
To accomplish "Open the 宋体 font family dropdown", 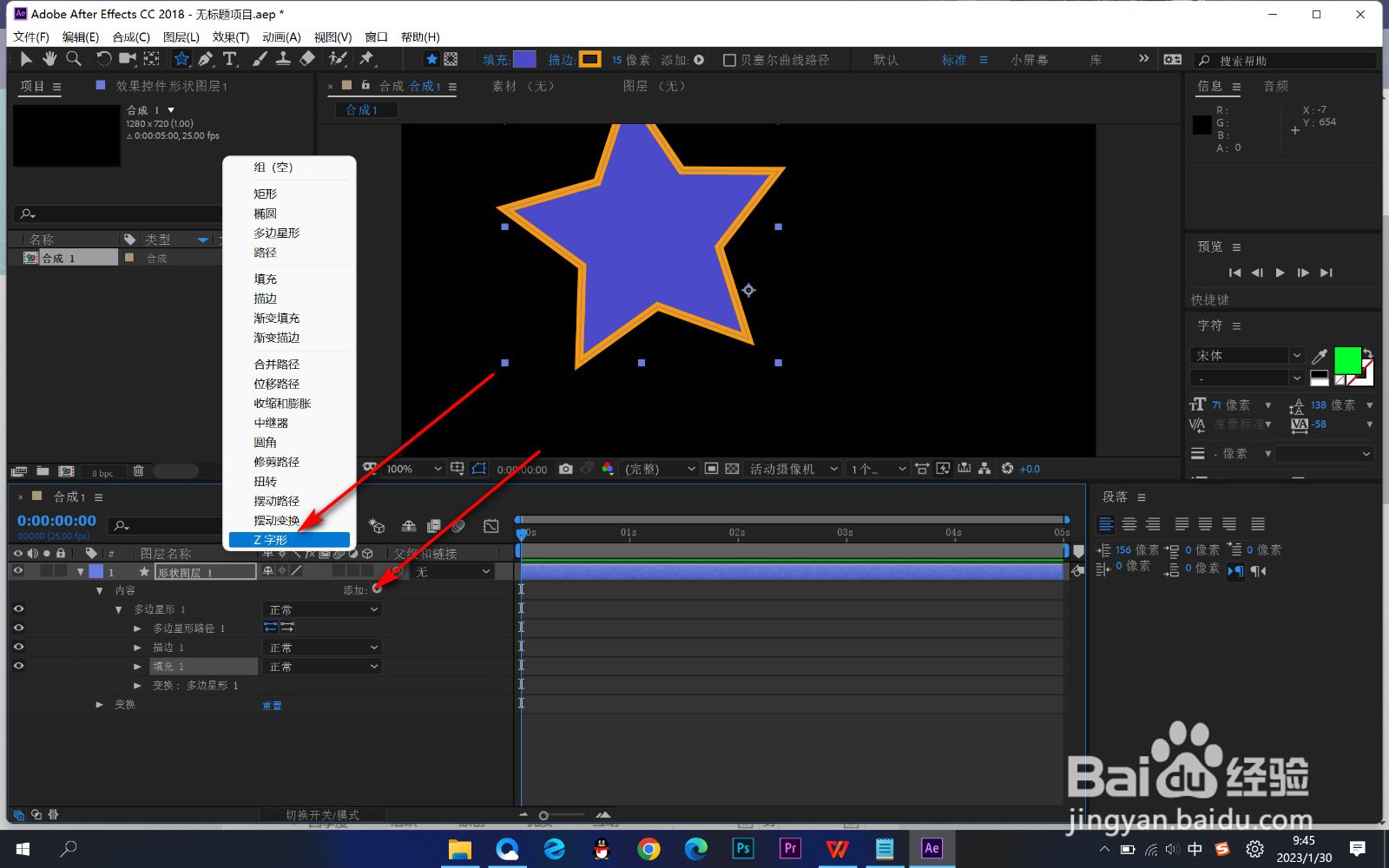I will click(1246, 355).
